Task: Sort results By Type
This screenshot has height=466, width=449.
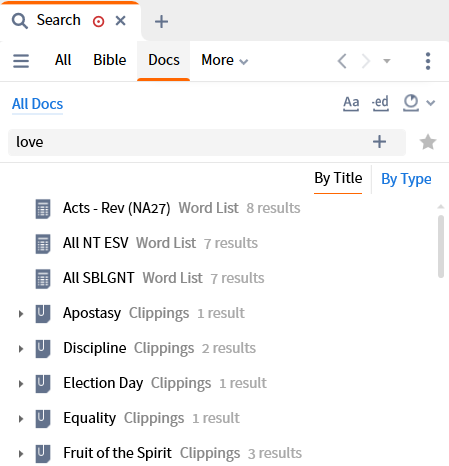Action: pos(406,179)
